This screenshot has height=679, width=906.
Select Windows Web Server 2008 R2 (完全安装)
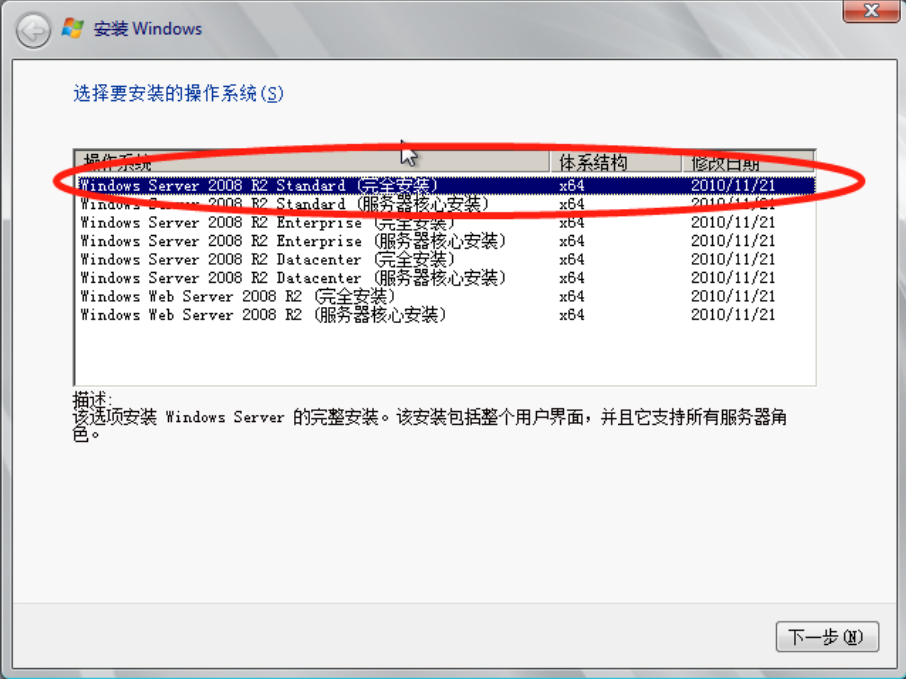pyautogui.click(x=445, y=296)
